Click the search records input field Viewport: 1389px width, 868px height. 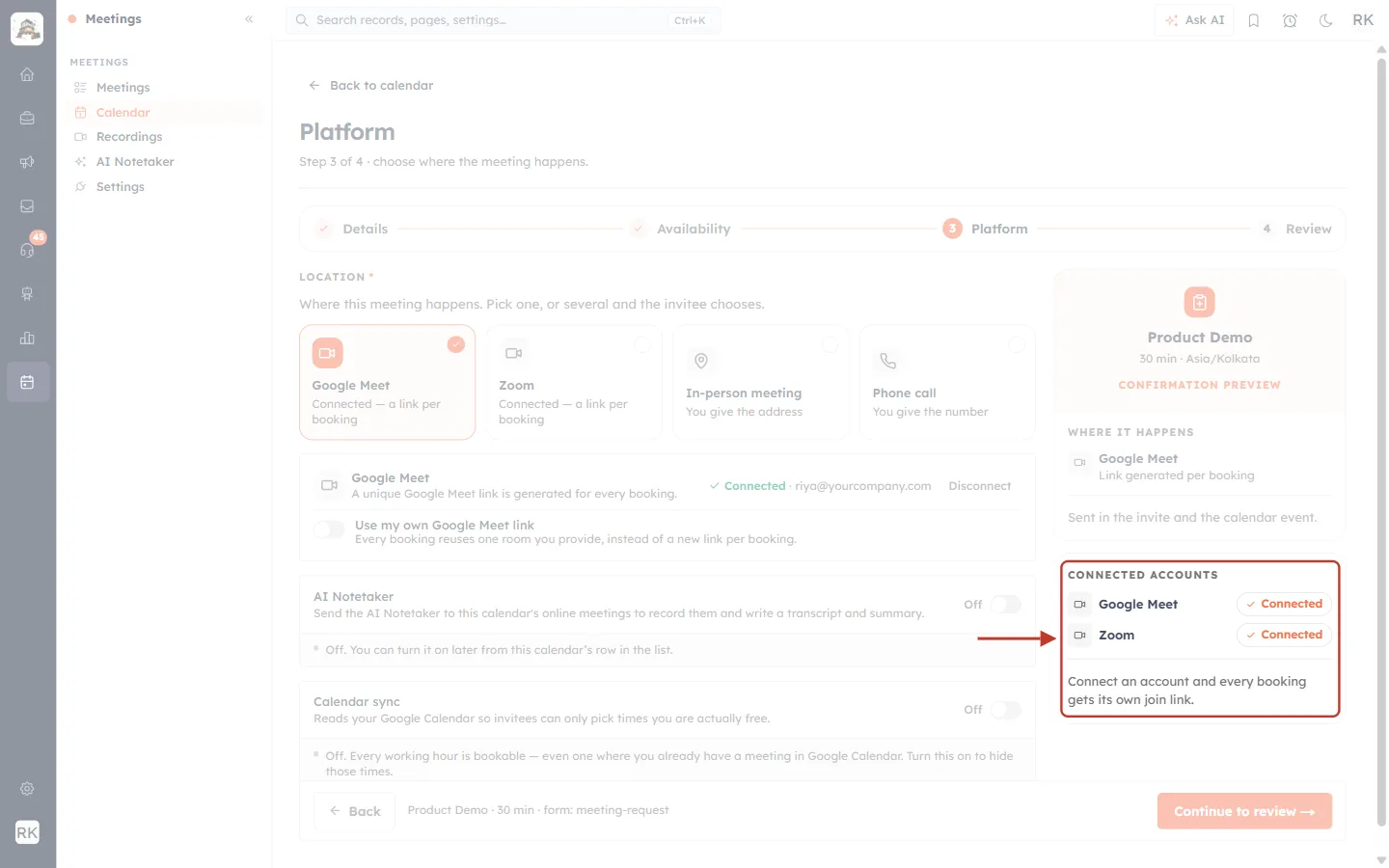[504, 20]
